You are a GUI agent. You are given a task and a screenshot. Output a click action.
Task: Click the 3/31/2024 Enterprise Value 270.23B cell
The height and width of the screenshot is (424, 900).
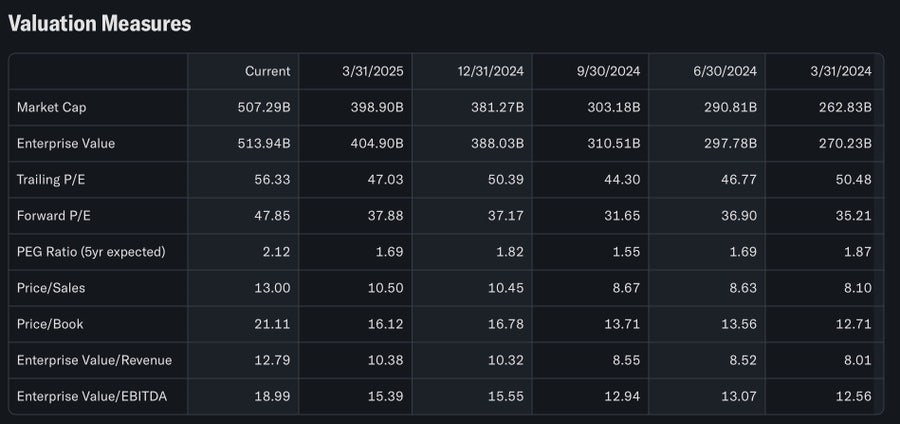845,143
